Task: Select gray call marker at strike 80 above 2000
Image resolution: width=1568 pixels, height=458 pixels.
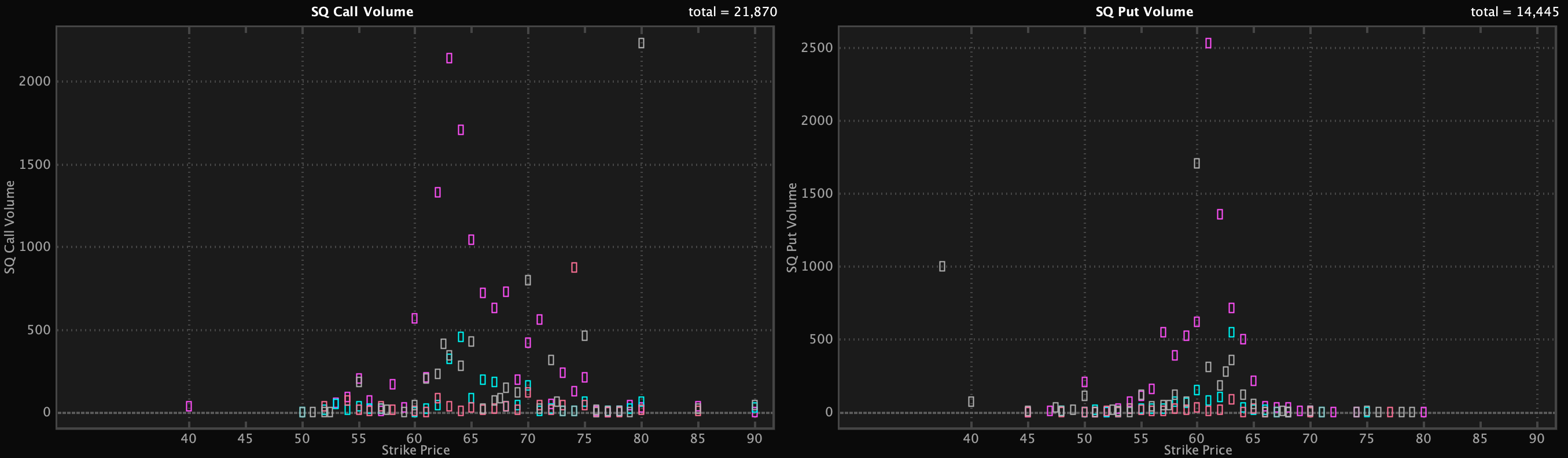Action: point(641,43)
